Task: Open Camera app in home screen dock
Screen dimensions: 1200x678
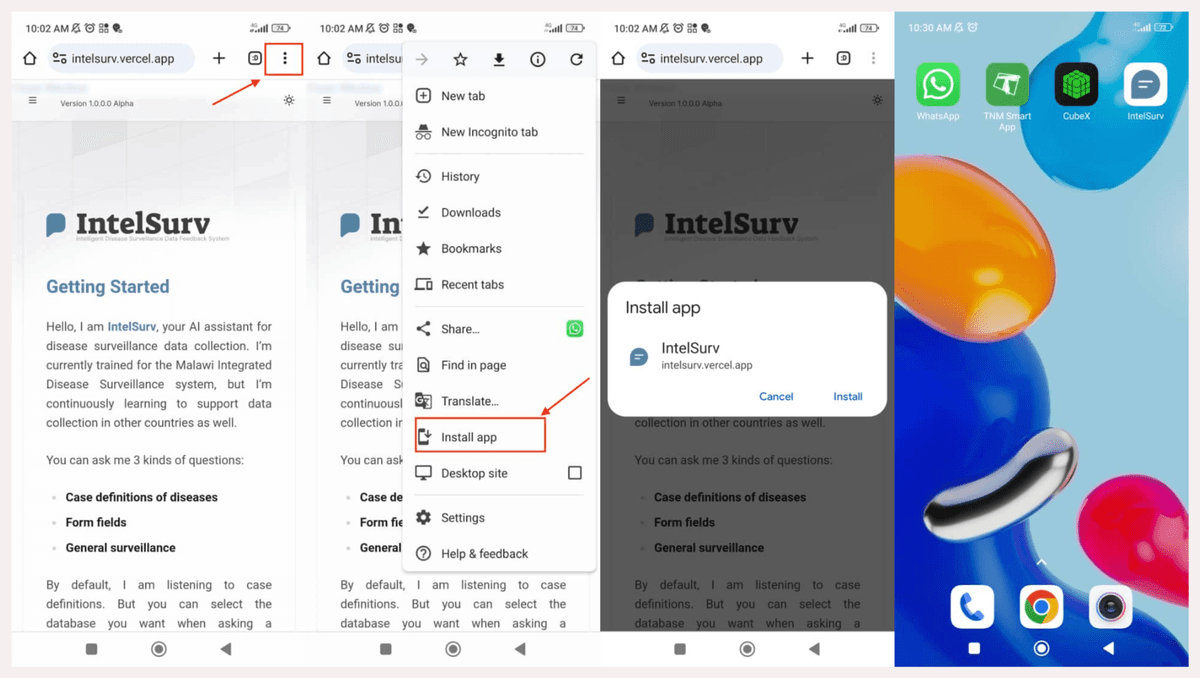Action: (x=1110, y=607)
